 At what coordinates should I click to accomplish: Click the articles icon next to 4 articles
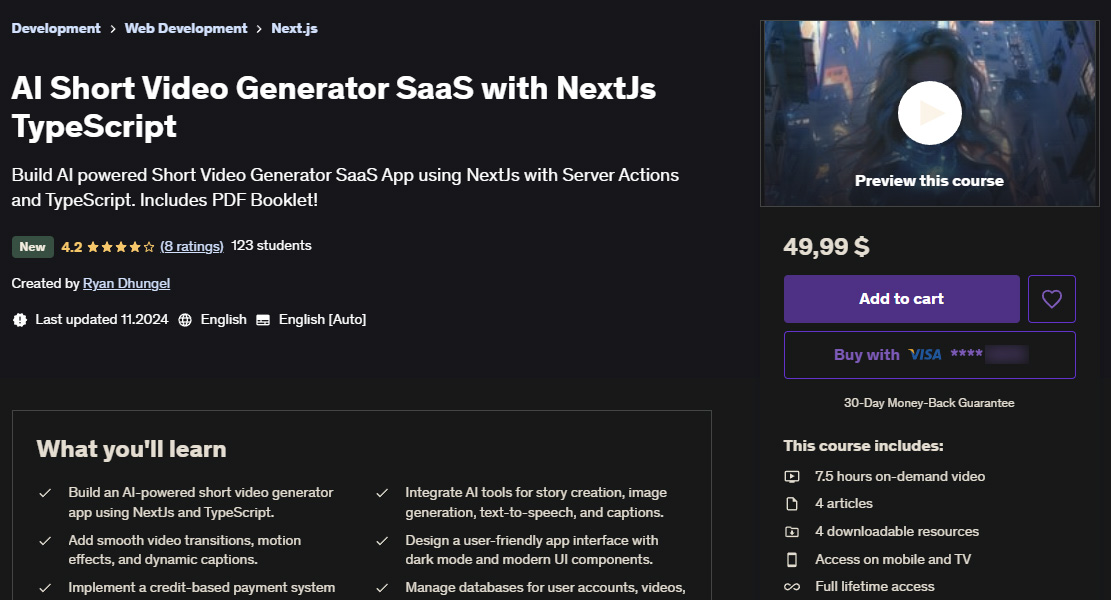click(791, 503)
